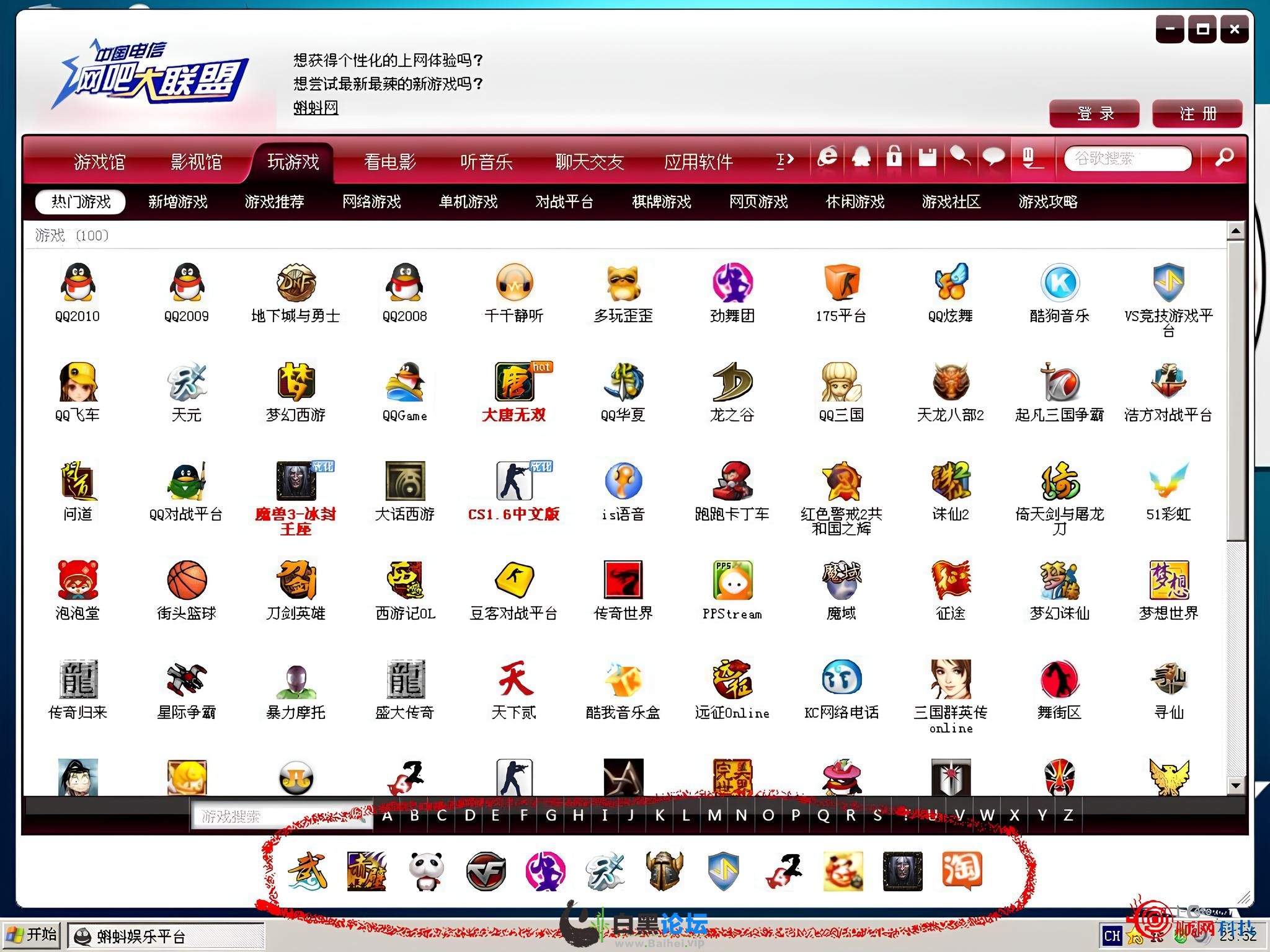The width and height of the screenshot is (1270, 952).
Task: Start the PPStream icon
Action: click(x=732, y=580)
